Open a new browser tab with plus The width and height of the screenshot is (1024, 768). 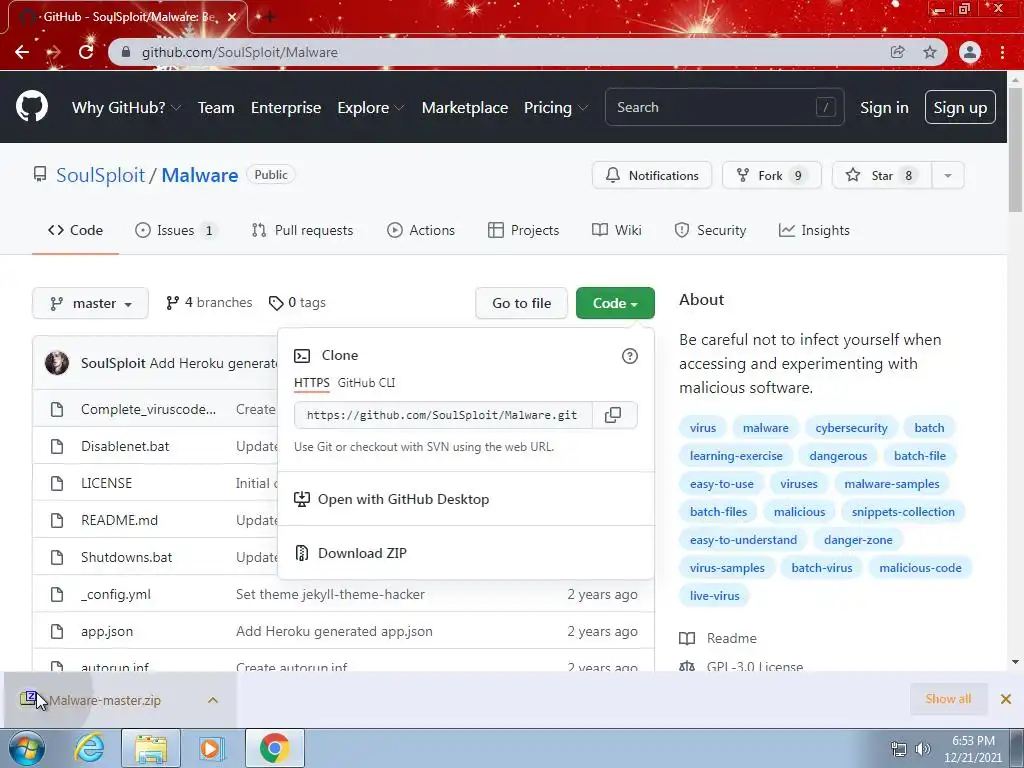[x=269, y=17]
